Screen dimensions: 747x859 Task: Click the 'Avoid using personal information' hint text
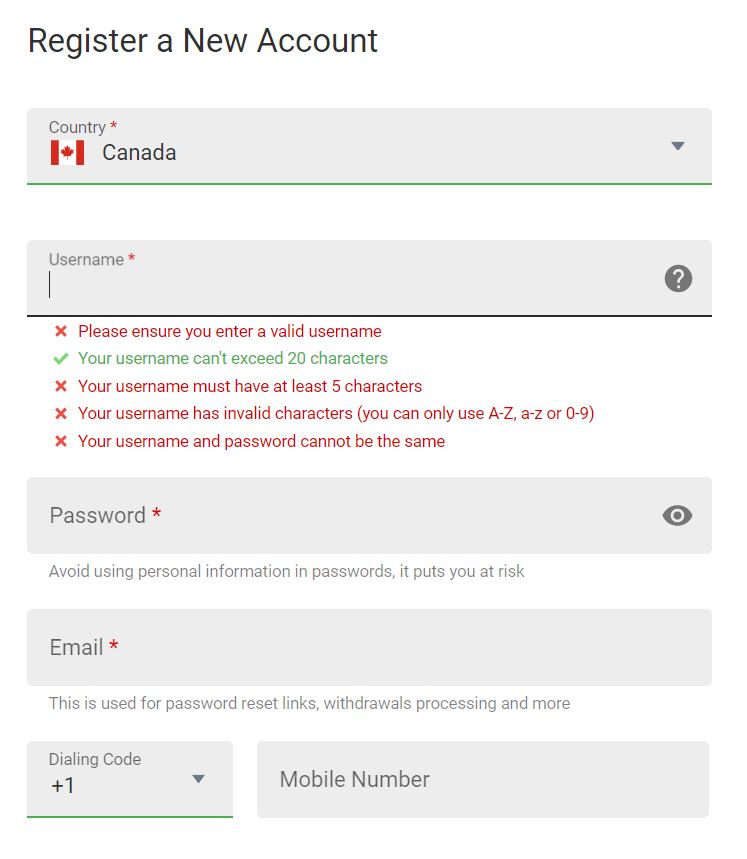[x=286, y=571]
